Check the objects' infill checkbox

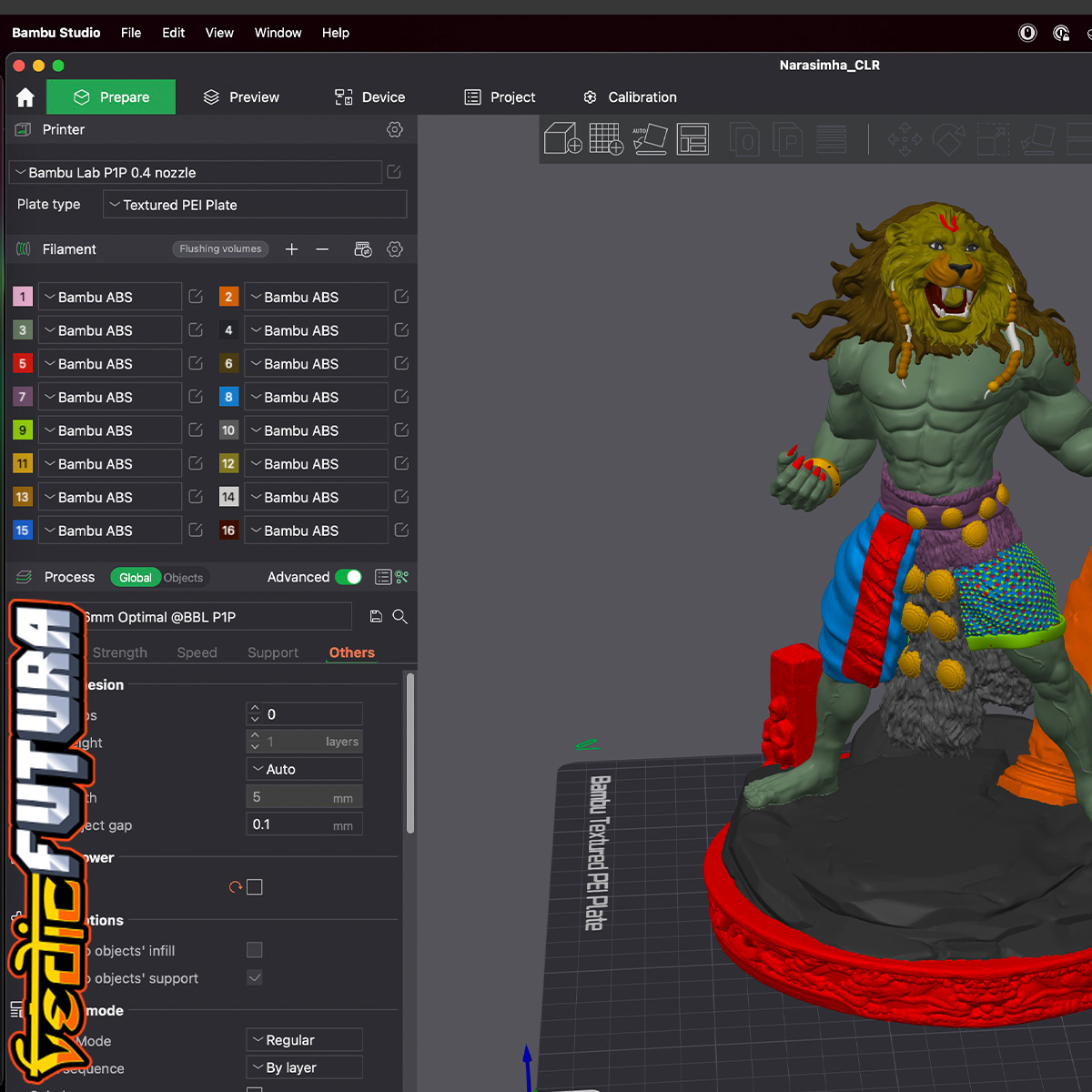point(255,950)
